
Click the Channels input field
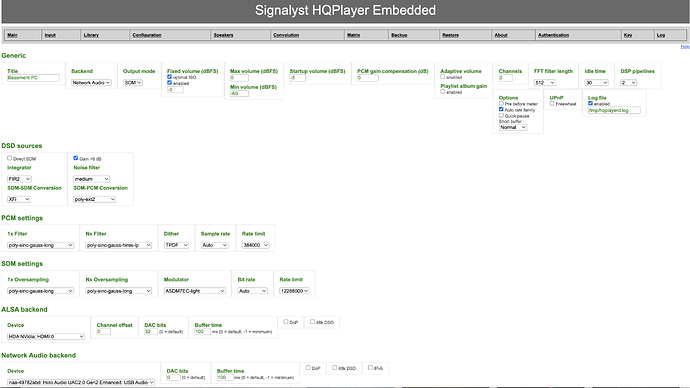(x=506, y=78)
